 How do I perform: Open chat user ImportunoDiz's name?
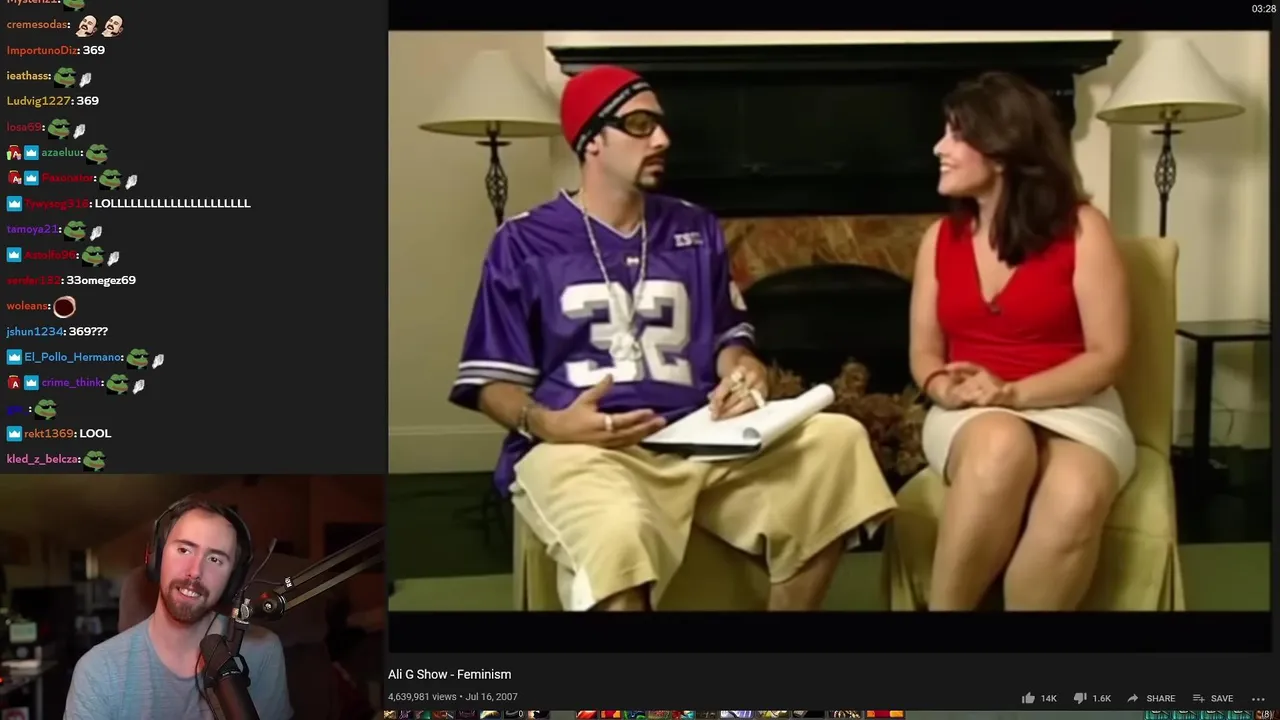coord(42,50)
